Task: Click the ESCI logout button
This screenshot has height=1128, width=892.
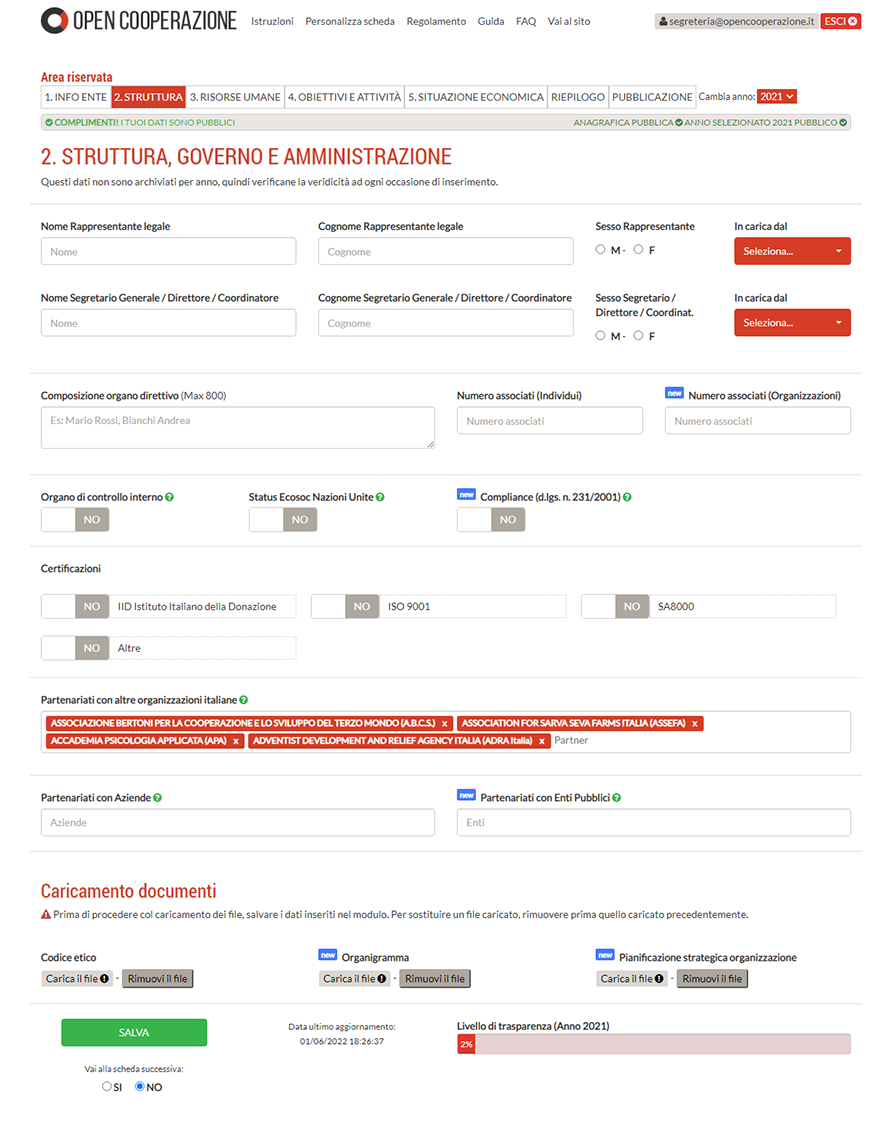Action: [x=840, y=21]
